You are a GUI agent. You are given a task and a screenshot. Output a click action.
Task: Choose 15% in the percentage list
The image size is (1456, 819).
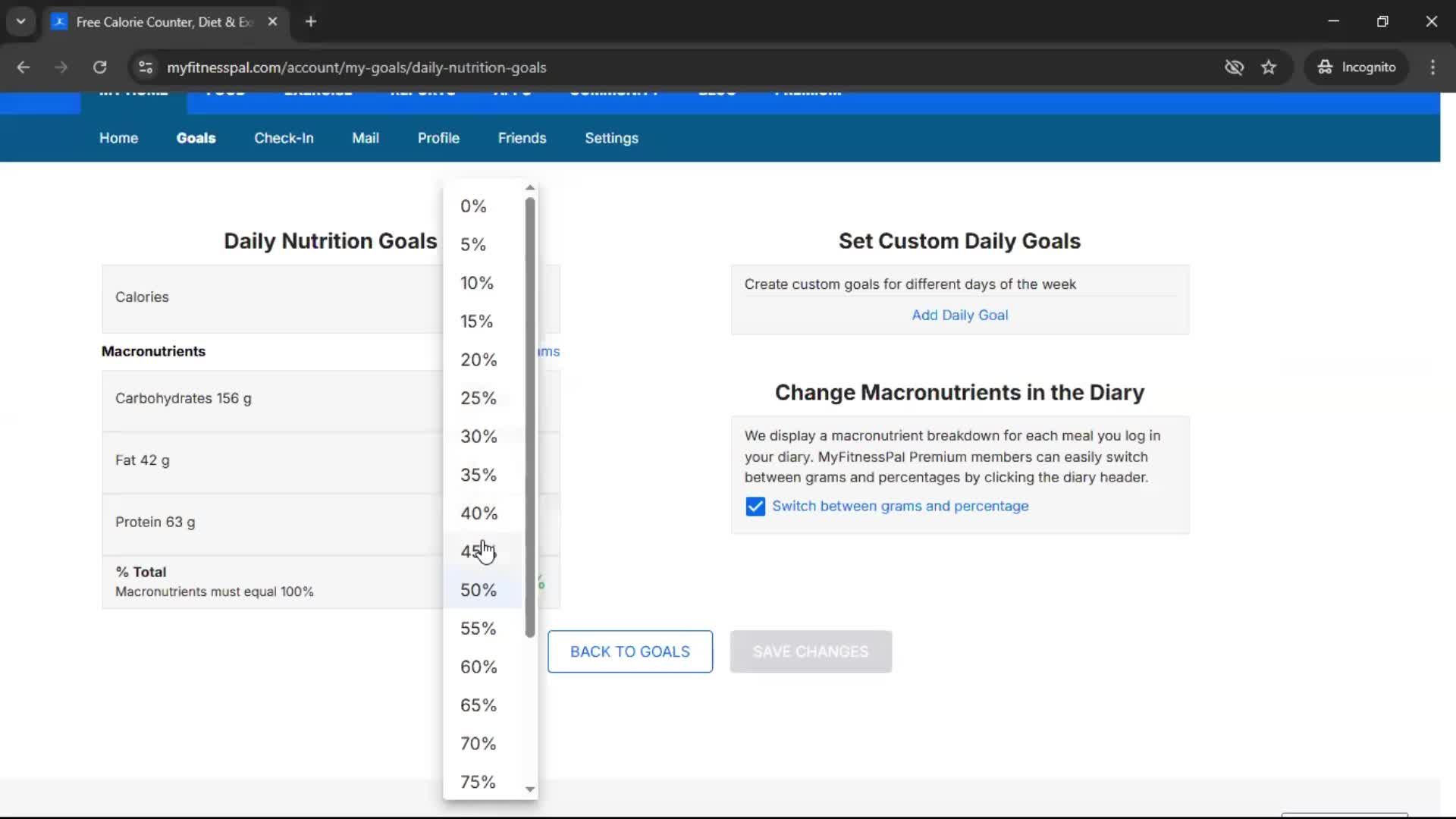coord(483,322)
